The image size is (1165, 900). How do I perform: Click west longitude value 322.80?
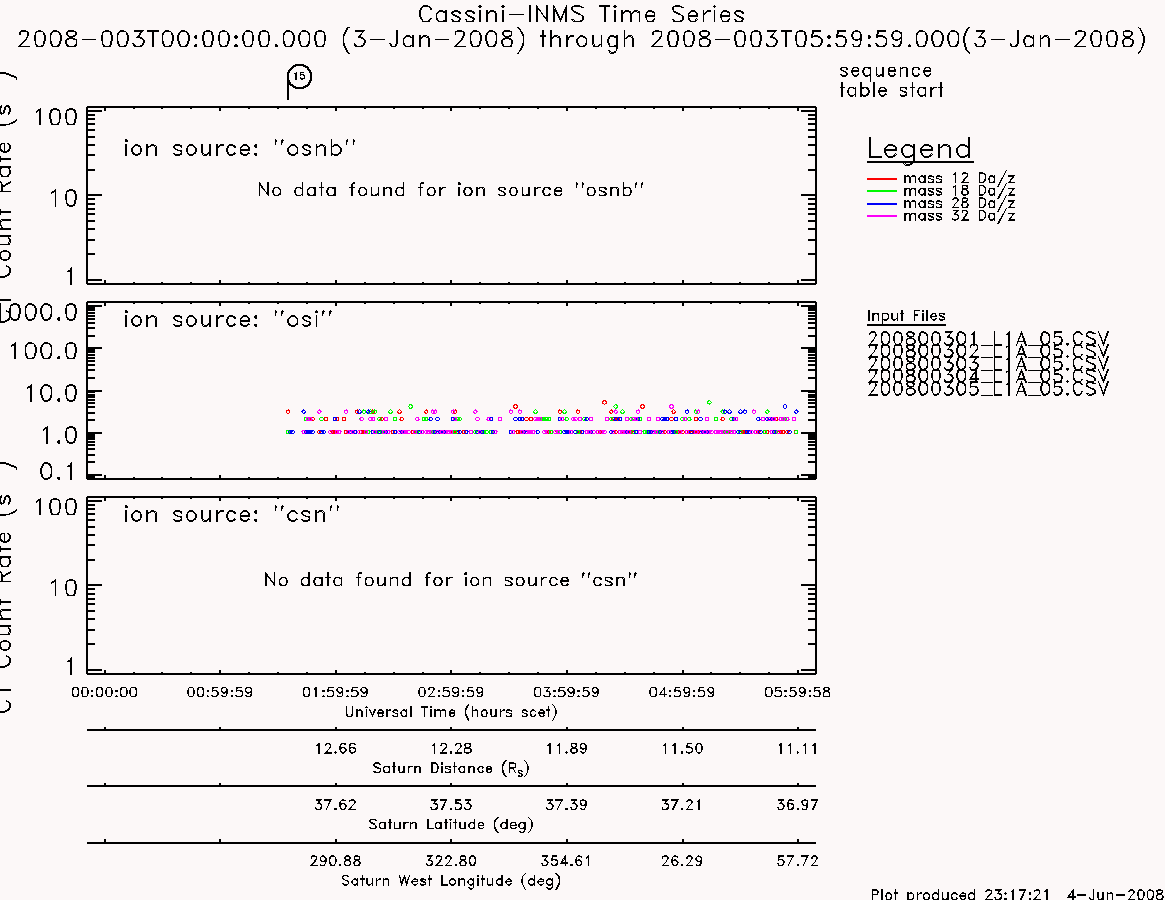451,861
